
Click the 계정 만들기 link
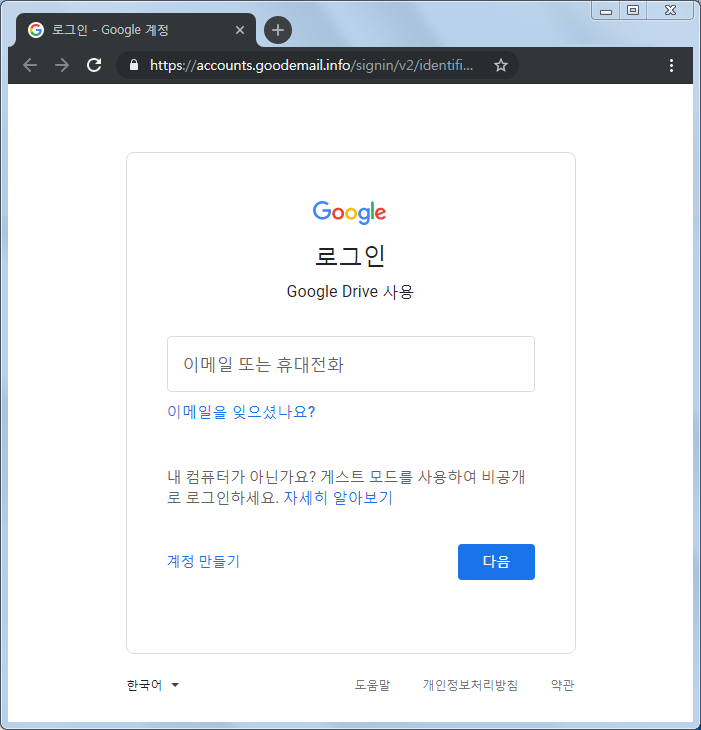click(x=203, y=561)
